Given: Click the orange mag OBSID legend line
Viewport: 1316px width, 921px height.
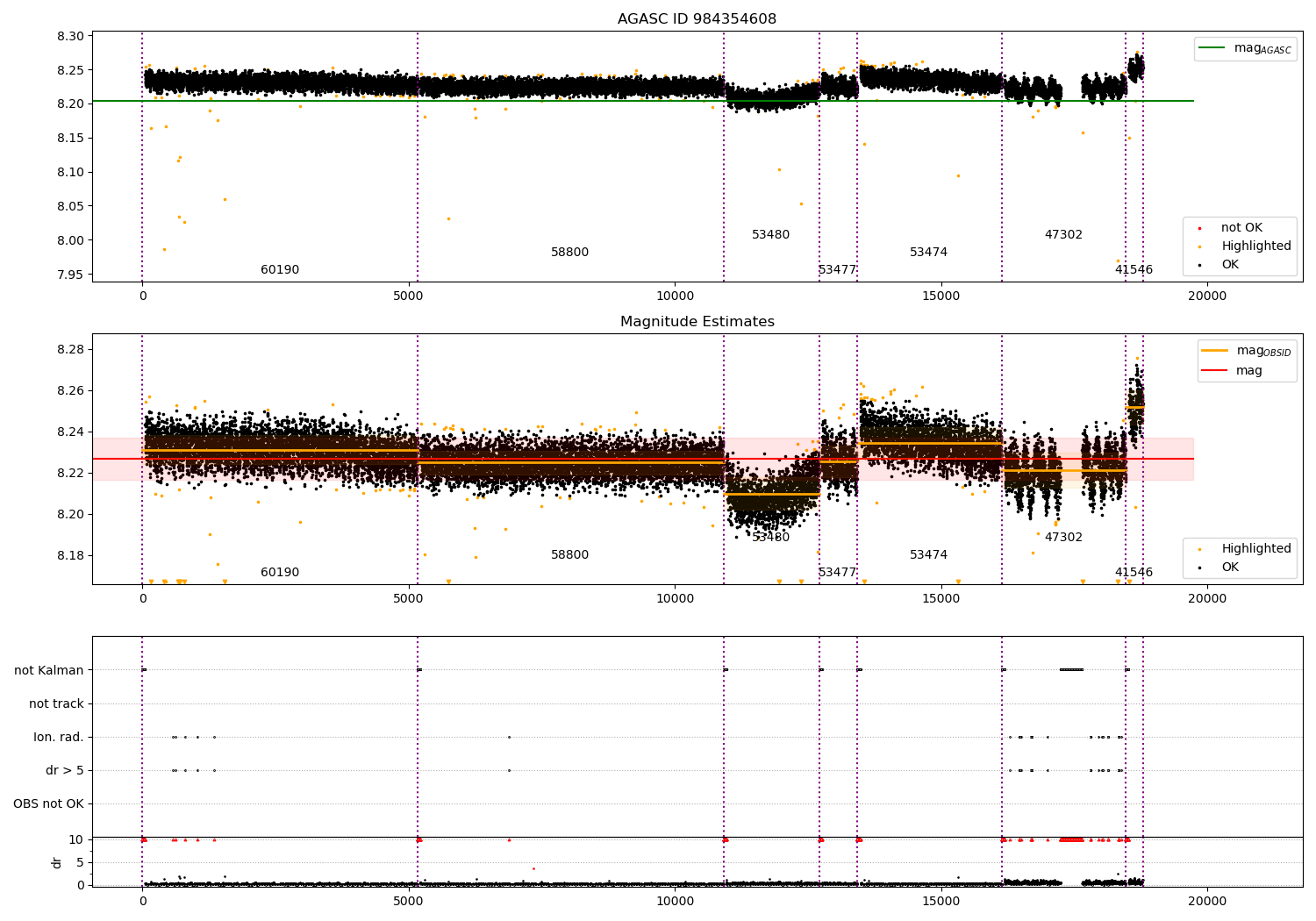Looking at the screenshot, I should [1214, 350].
